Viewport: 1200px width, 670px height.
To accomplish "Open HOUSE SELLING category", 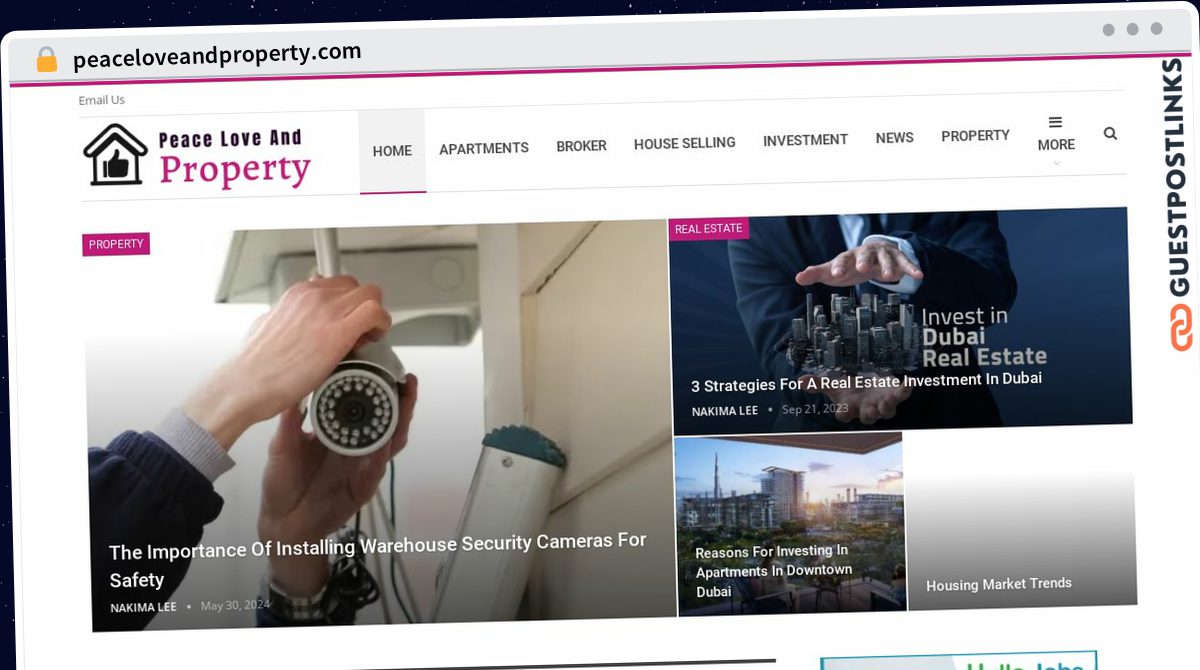I will click(x=684, y=143).
